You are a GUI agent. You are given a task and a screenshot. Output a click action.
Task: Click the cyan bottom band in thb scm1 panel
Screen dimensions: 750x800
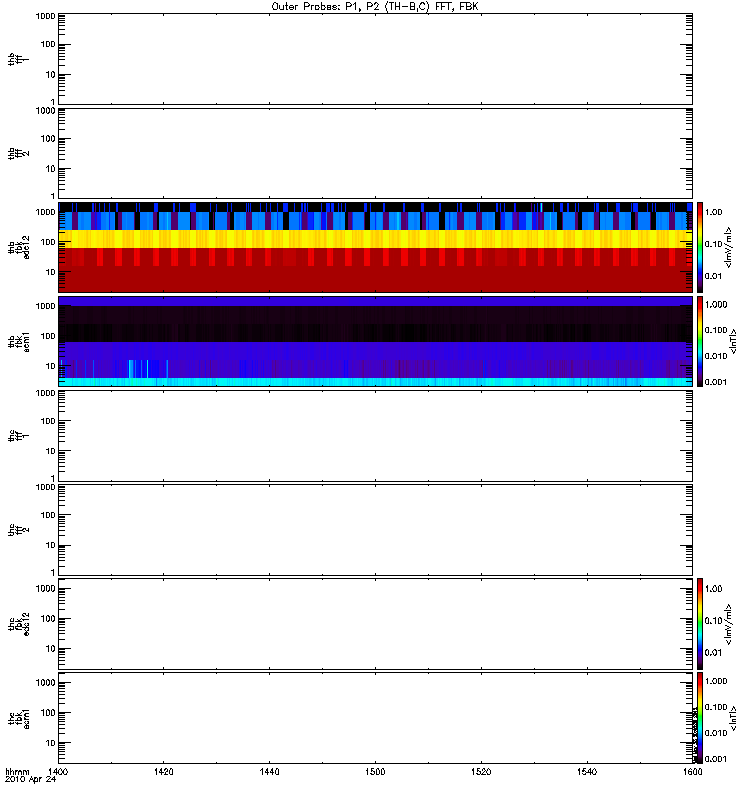click(375, 382)
